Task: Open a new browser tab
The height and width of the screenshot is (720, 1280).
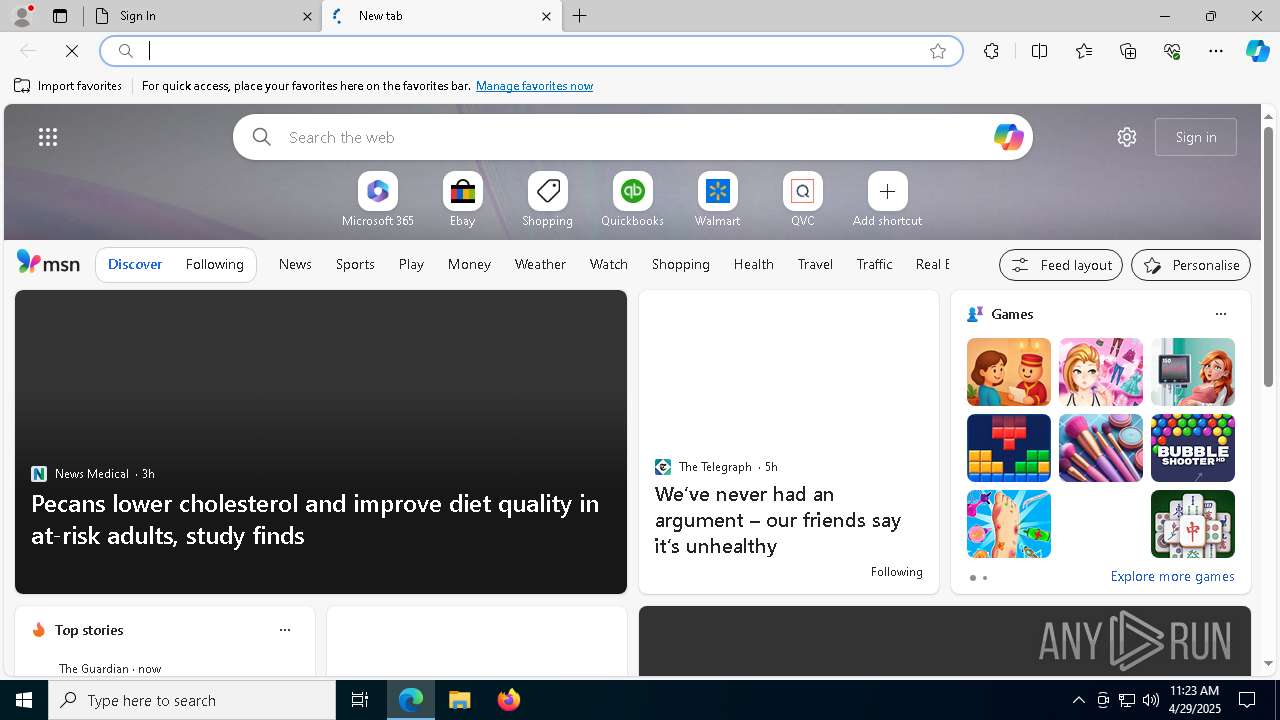Action: tap(580, 16)
